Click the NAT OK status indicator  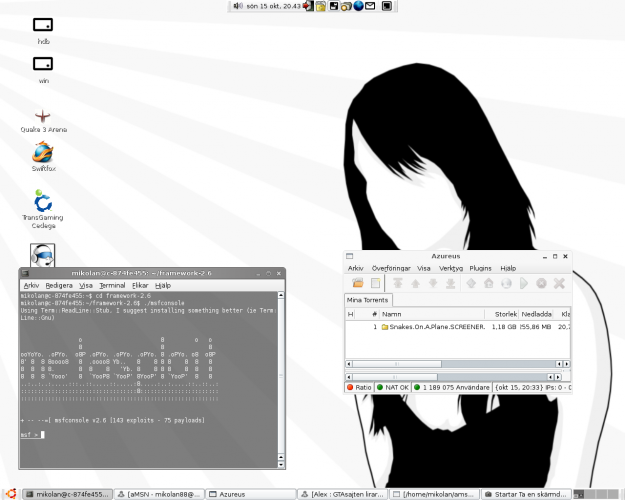393,387
